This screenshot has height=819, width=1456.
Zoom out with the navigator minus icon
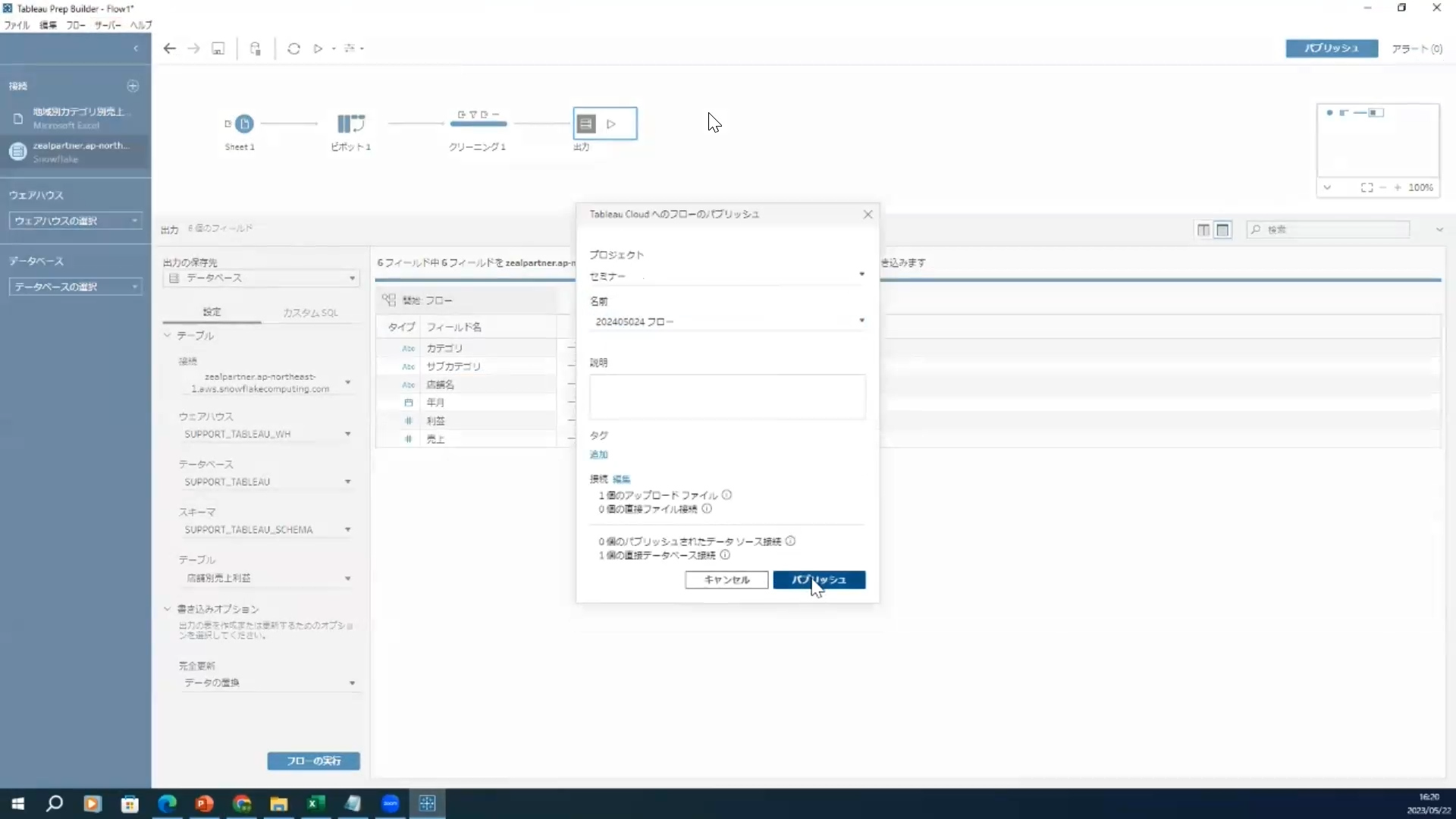[1383, 187]
